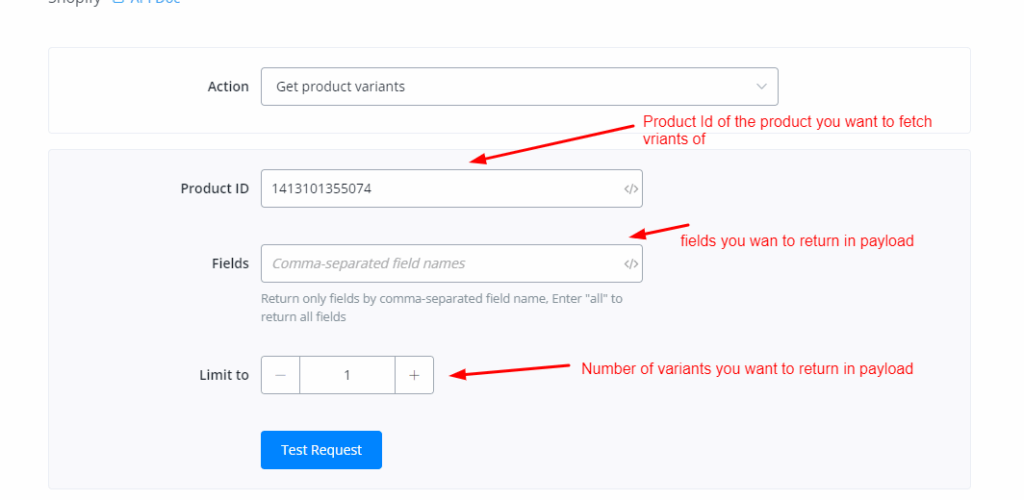Click the red 'fields you wan to return' note

pos(796,241)
